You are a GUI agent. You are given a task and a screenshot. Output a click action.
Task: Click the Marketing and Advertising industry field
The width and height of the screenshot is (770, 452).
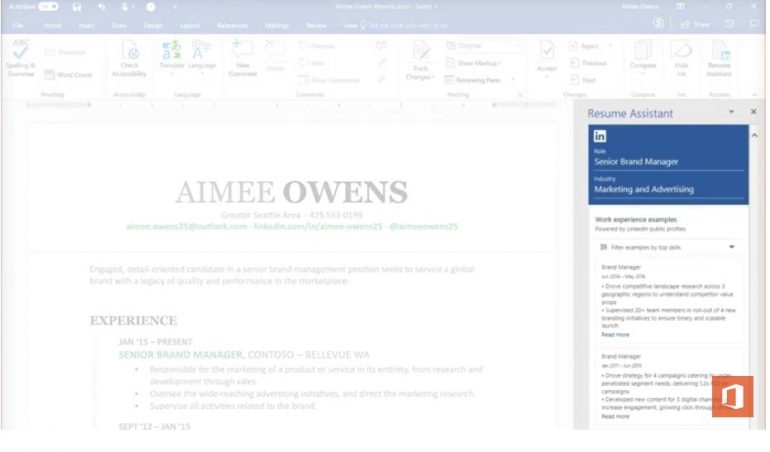(668, 189)
